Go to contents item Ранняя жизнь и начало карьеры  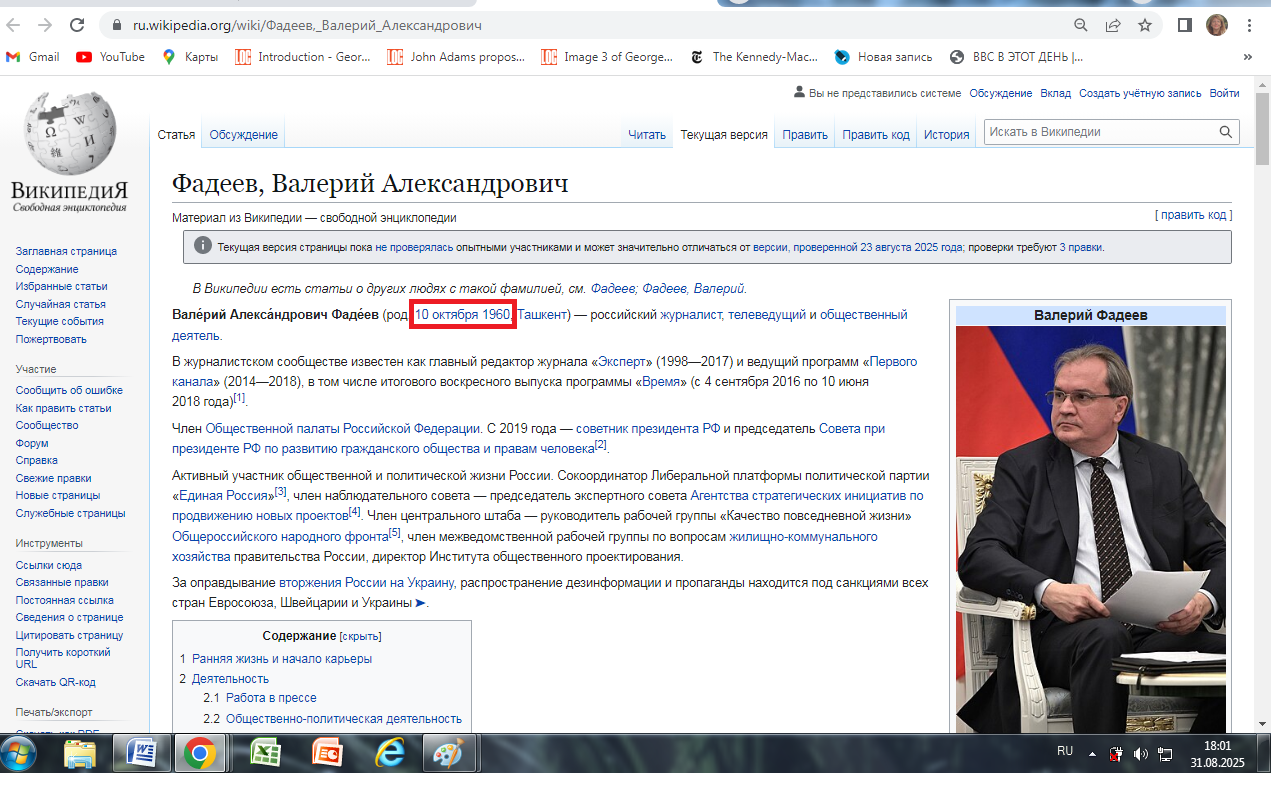coord(282,659)
